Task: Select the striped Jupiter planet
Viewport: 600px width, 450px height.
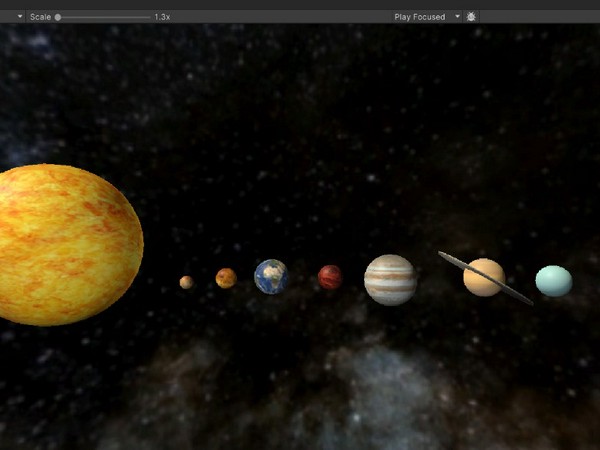Action: pos(390,279)
